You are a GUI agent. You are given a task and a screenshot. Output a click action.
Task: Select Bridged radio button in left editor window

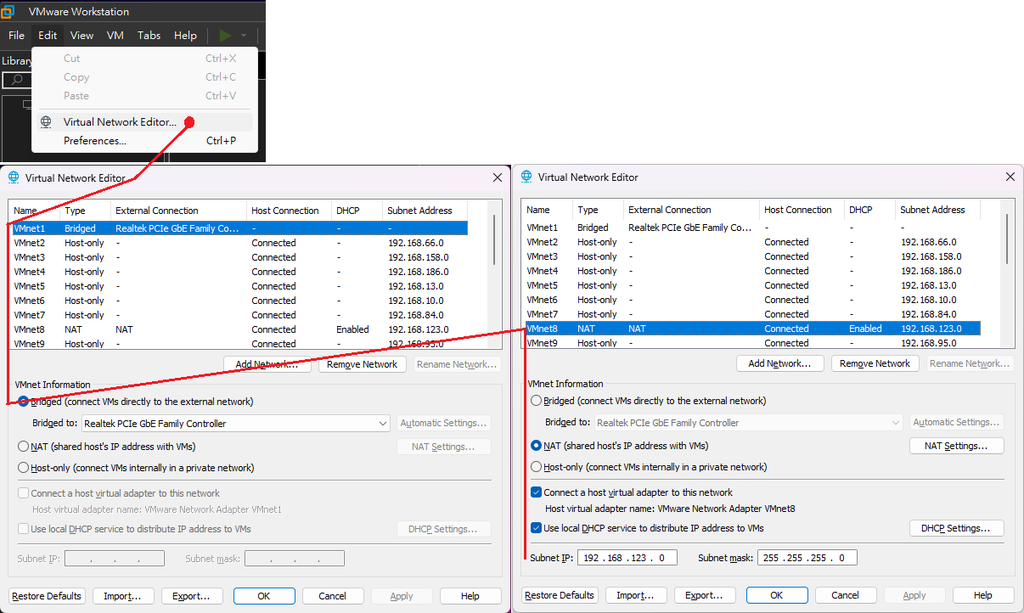point(24,401)
